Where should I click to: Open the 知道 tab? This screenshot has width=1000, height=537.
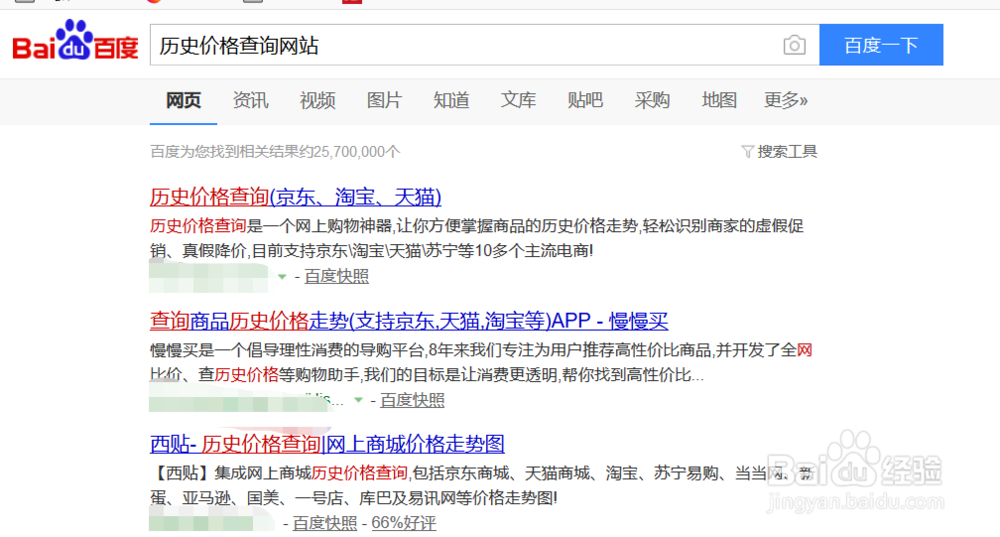click(451, 100)
